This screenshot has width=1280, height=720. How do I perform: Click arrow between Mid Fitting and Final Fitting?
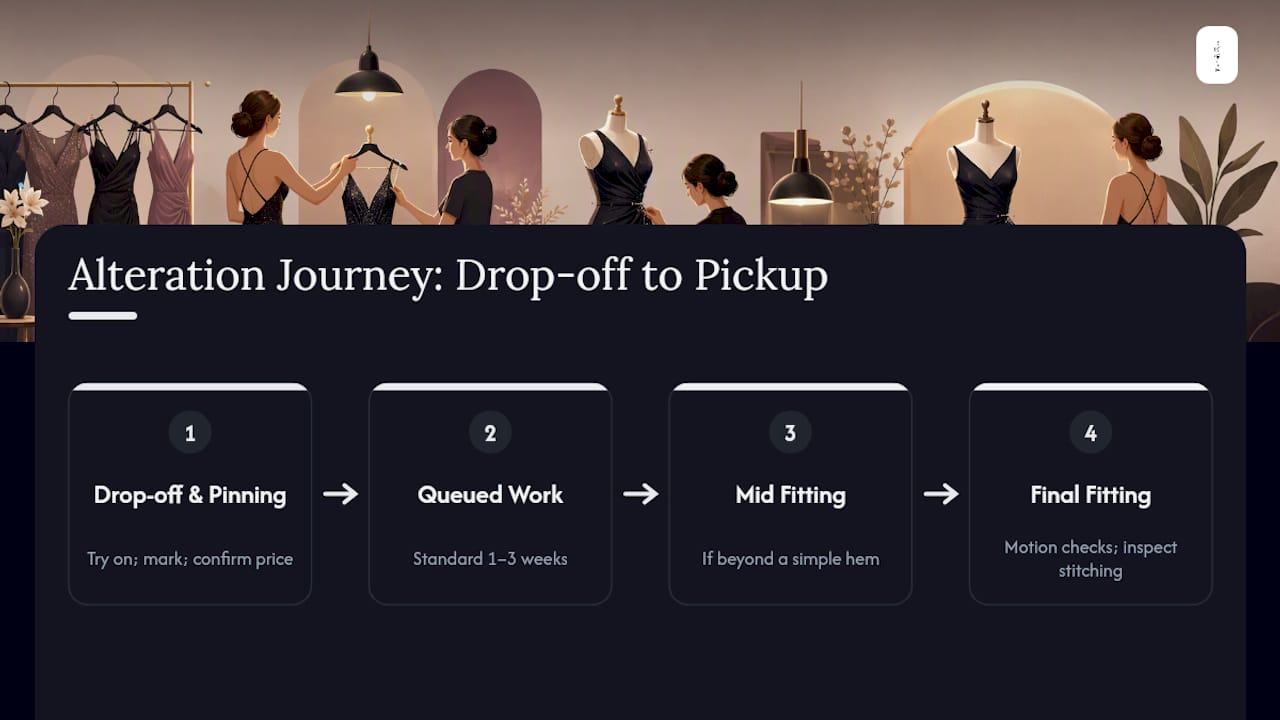click(x=940, y=494)
